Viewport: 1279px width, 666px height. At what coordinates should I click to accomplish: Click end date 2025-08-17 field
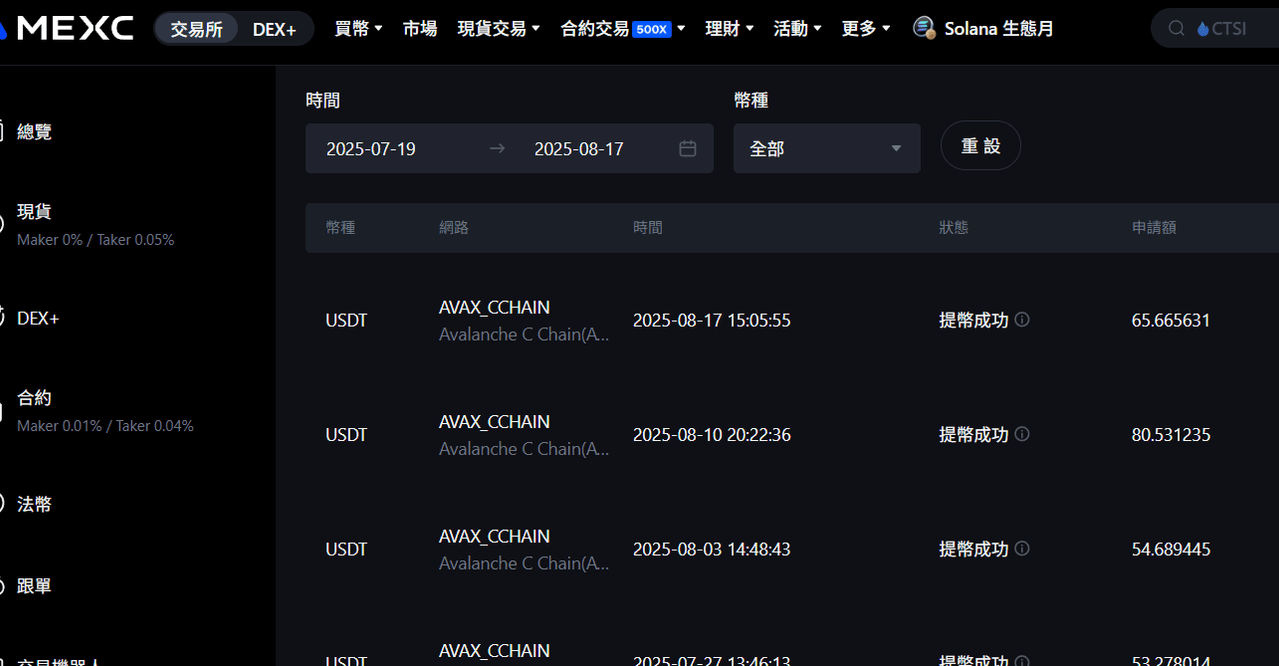(x=579, y=149)
